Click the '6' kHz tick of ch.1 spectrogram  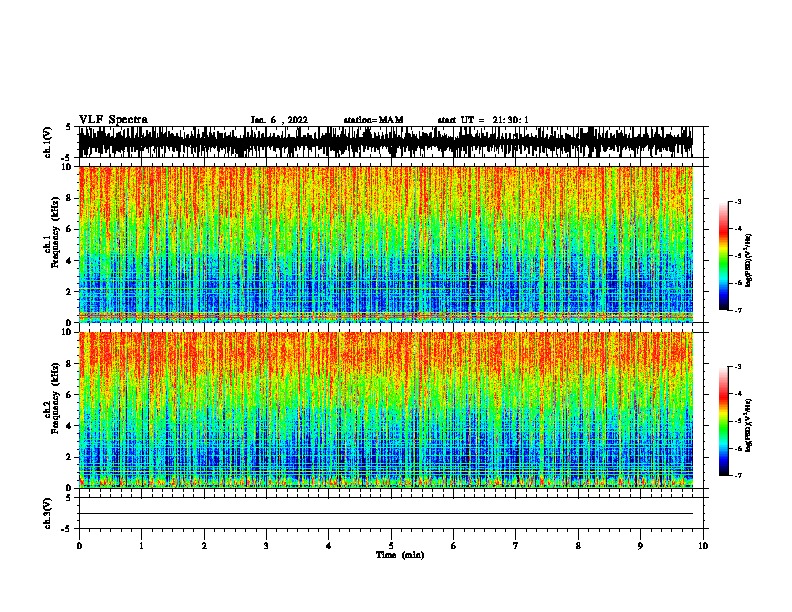[70, 230]
